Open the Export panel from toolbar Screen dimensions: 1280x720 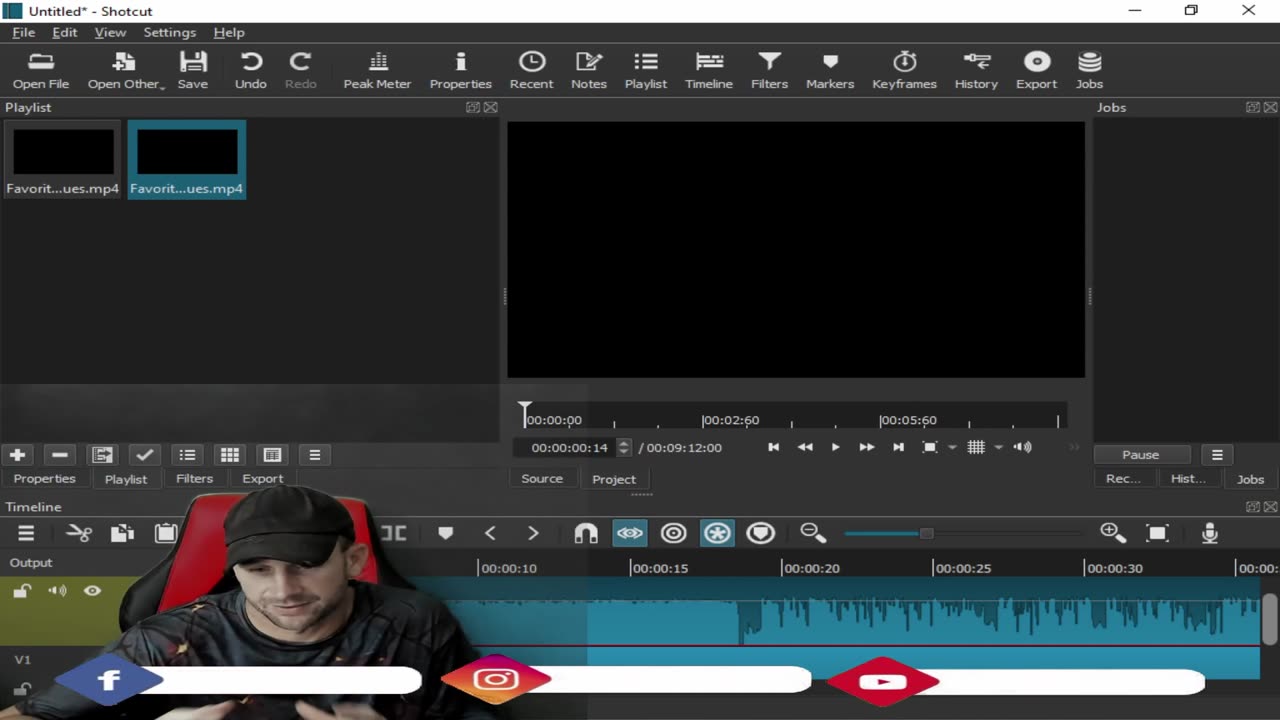pyautogui.click(x=1036, y=71)
